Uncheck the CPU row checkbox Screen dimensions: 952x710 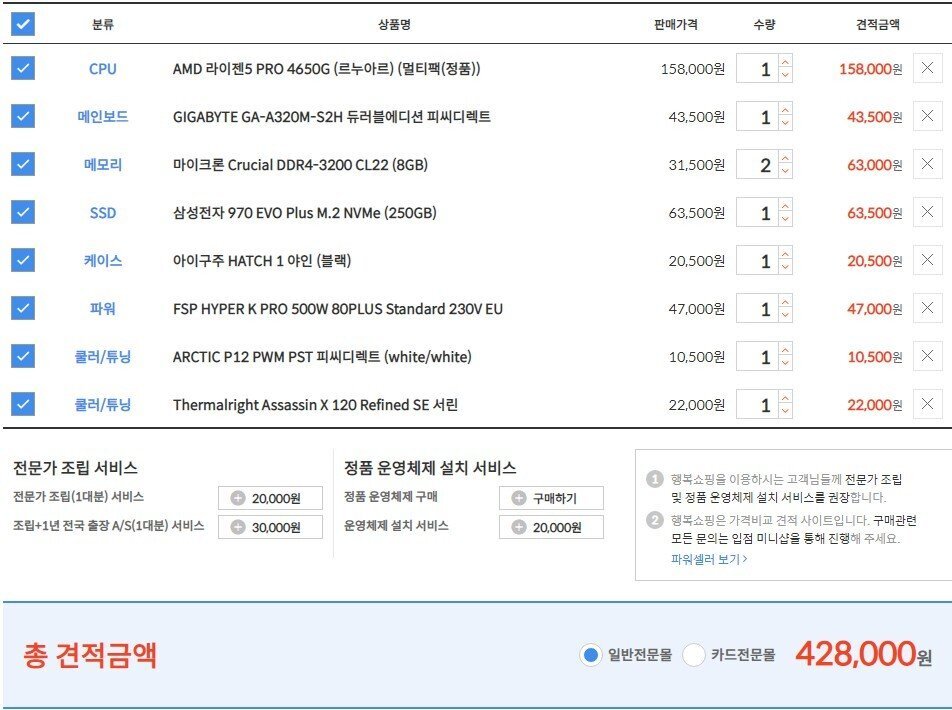point(22,69)
